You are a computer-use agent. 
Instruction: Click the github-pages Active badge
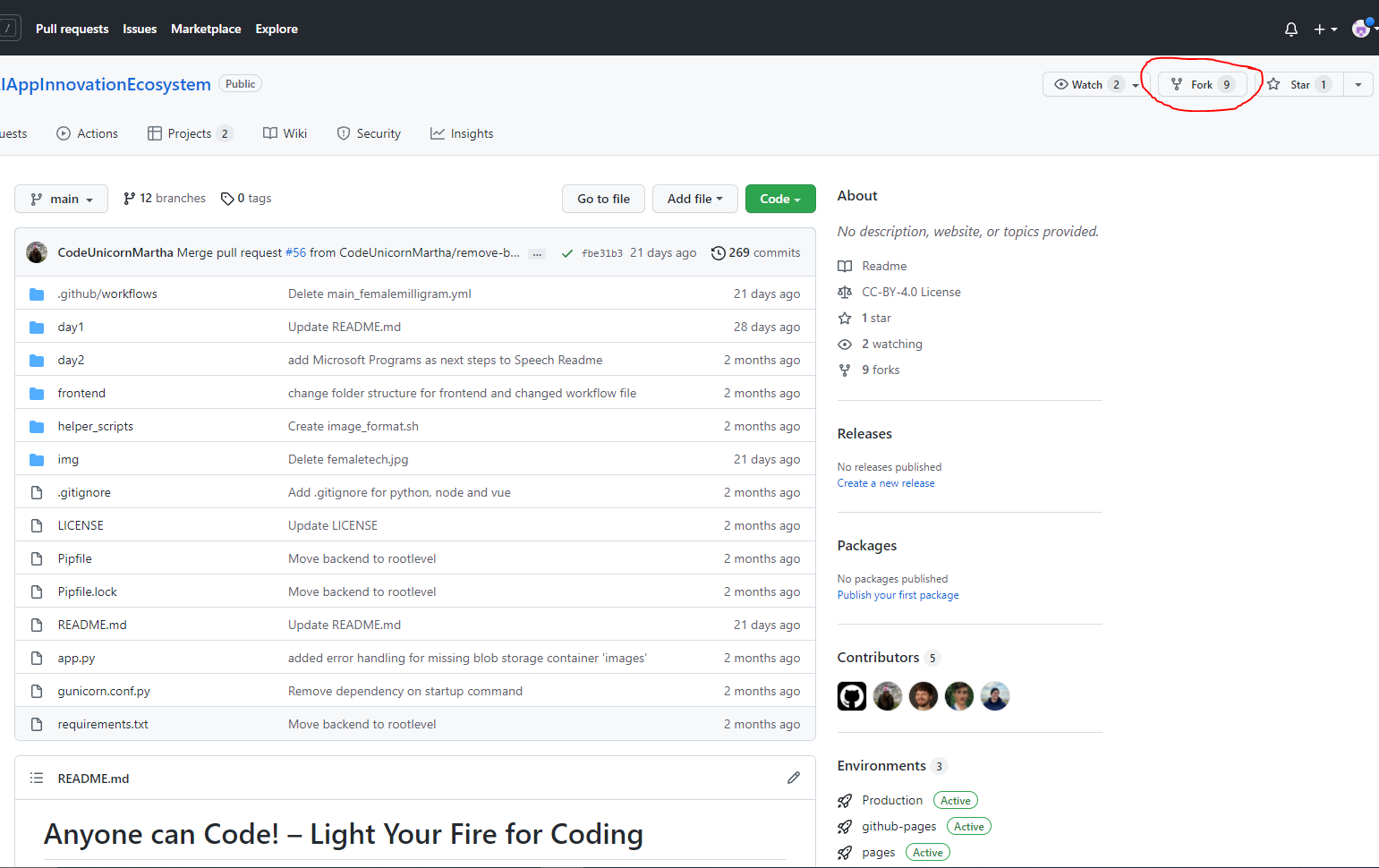968,826
